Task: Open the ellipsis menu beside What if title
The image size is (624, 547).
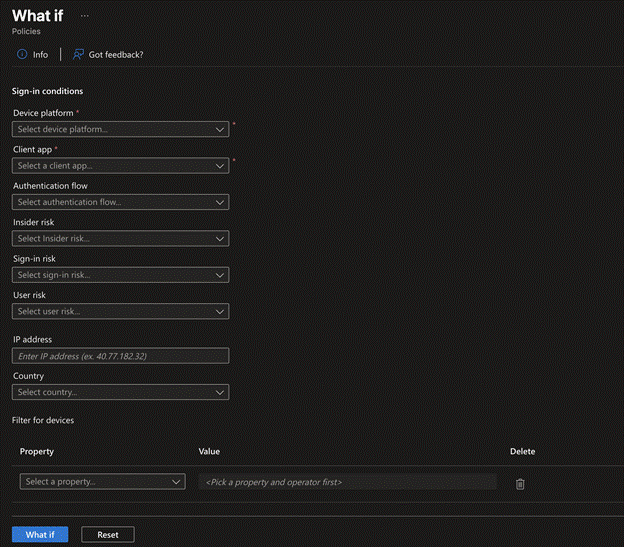Action: click(84, 16)
